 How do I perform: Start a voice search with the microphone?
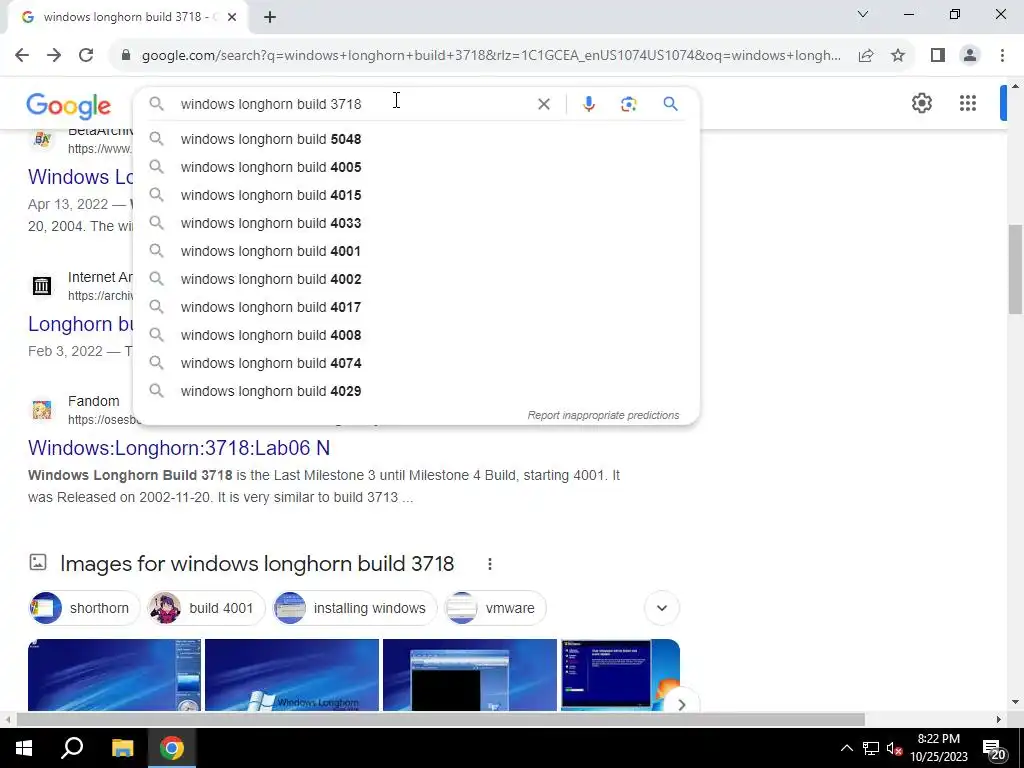(588, 104)
